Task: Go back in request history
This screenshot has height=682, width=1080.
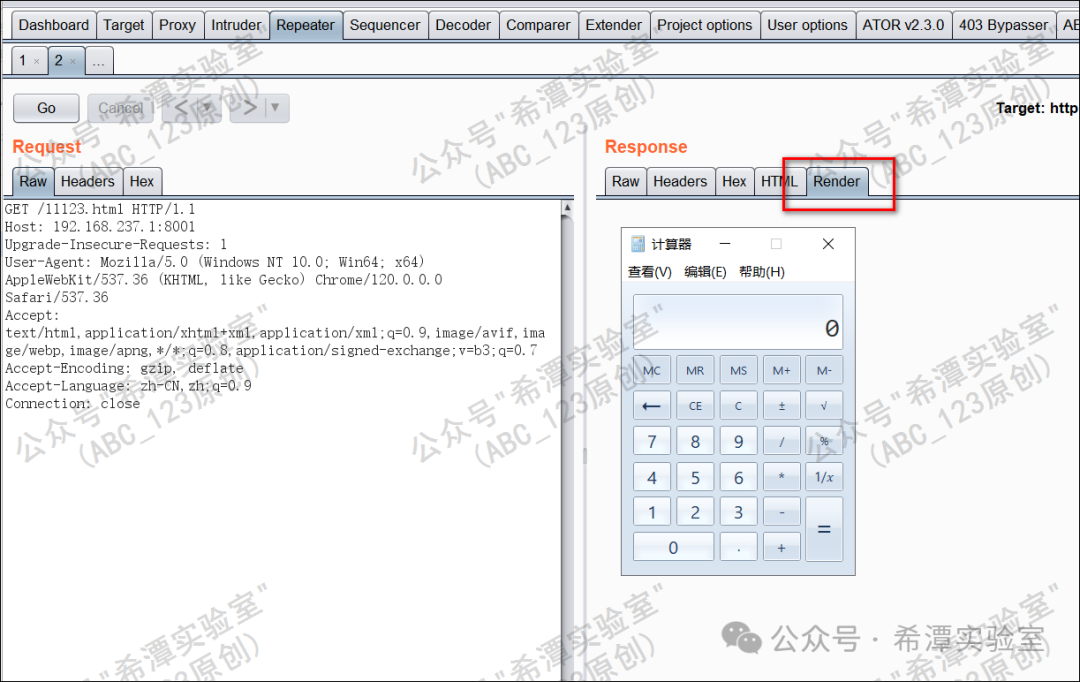Action: click(181, 108)
